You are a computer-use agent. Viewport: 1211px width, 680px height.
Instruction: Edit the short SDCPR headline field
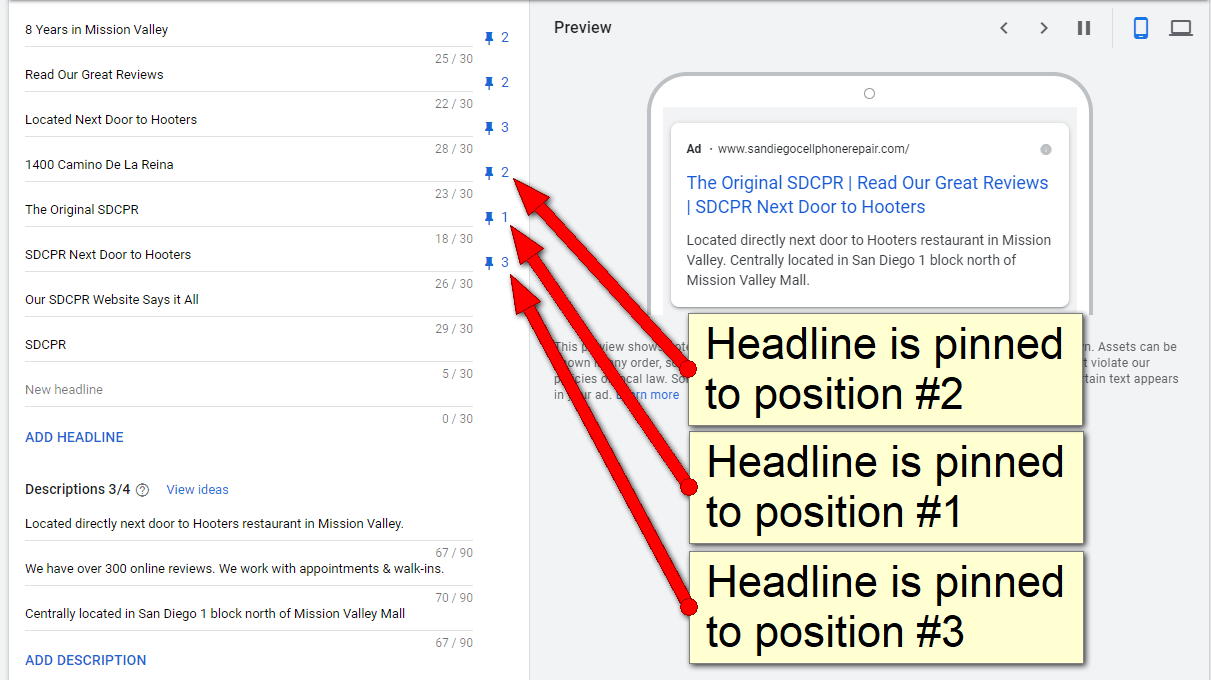249,345
